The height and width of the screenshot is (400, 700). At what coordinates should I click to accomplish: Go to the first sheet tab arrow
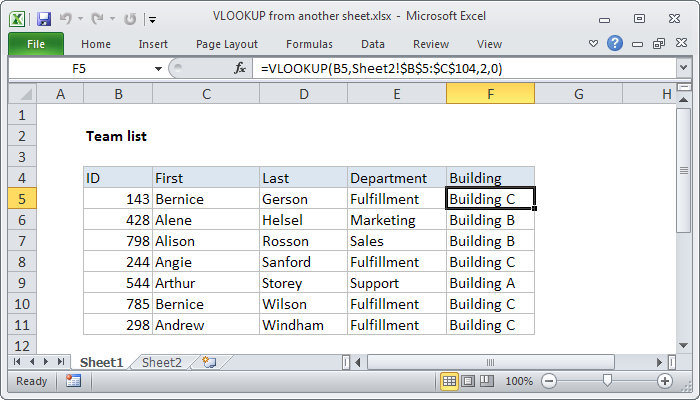coord(17,362)
